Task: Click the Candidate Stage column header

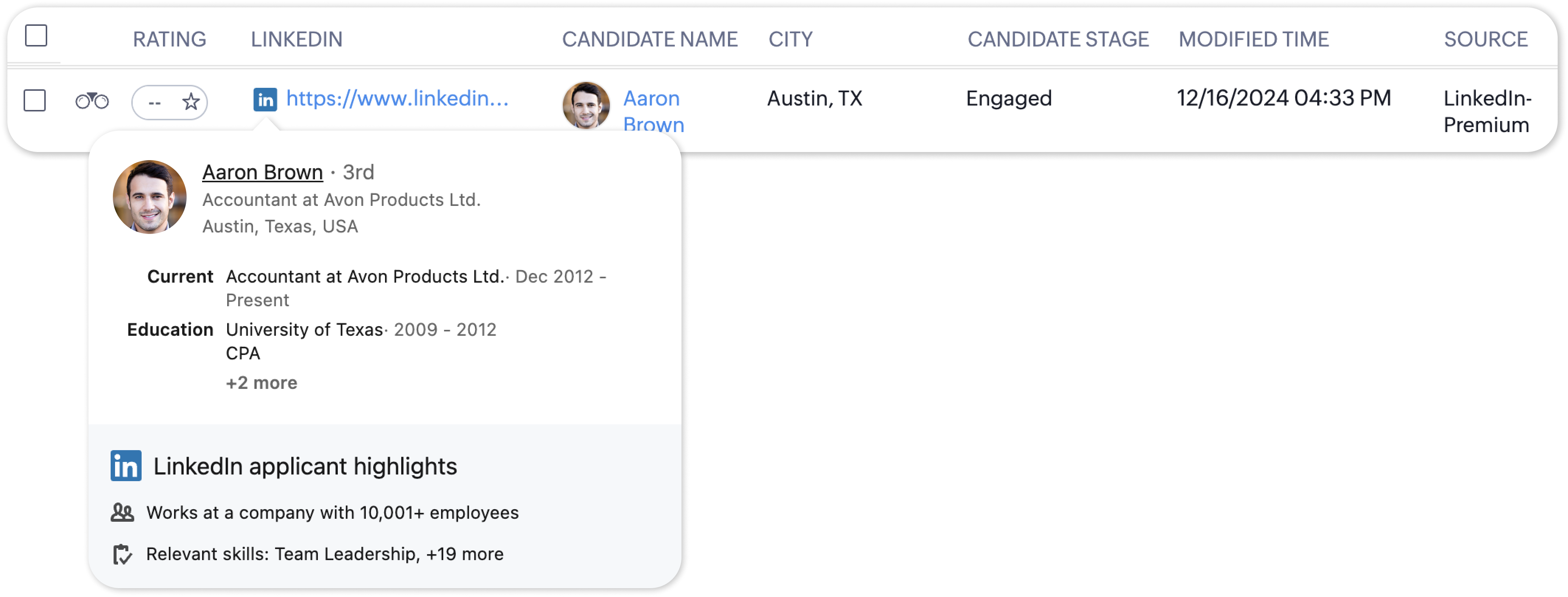Action: [x=1058, y=39]
